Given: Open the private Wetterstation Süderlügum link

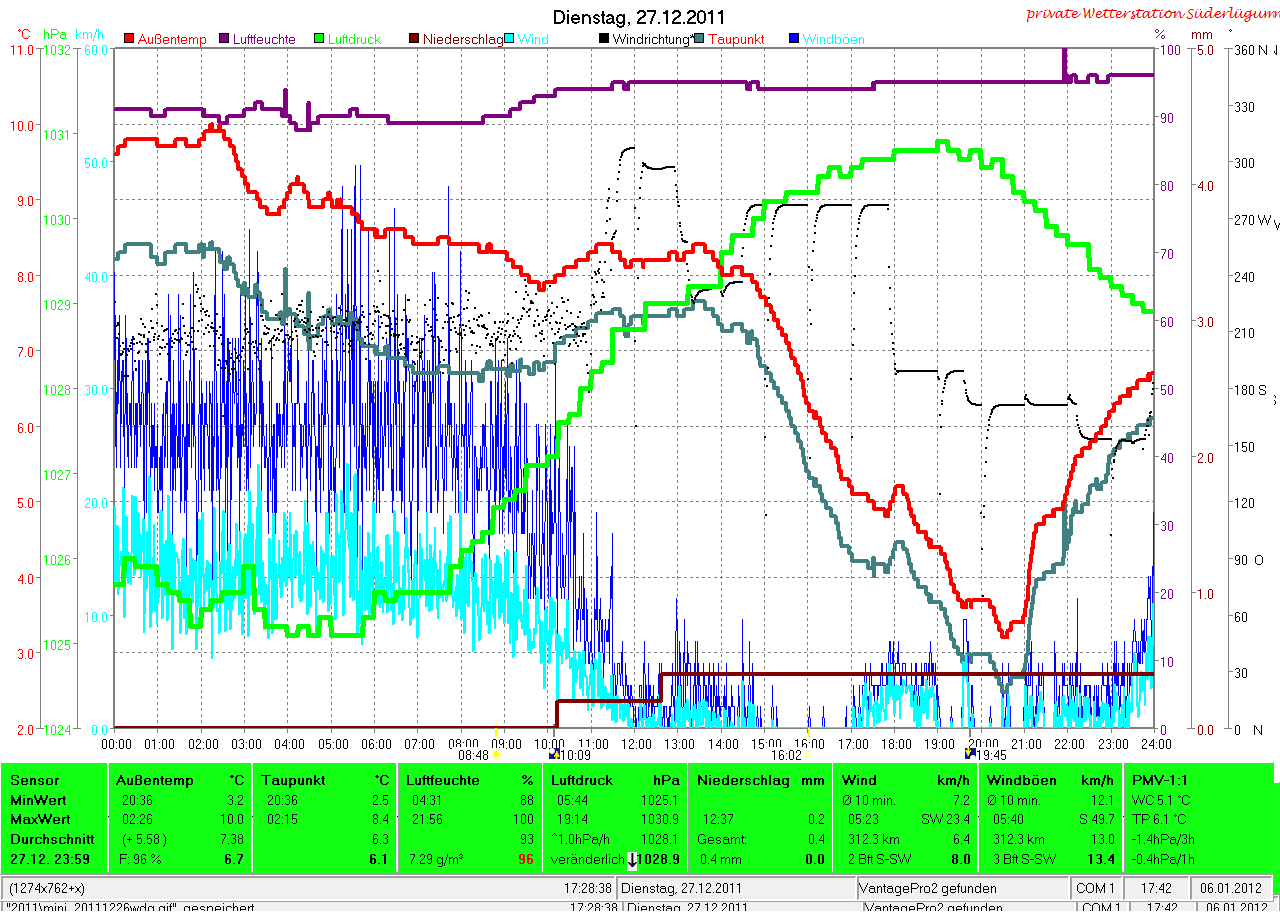Looking at the screenshot, I should tap(1152, 13).
